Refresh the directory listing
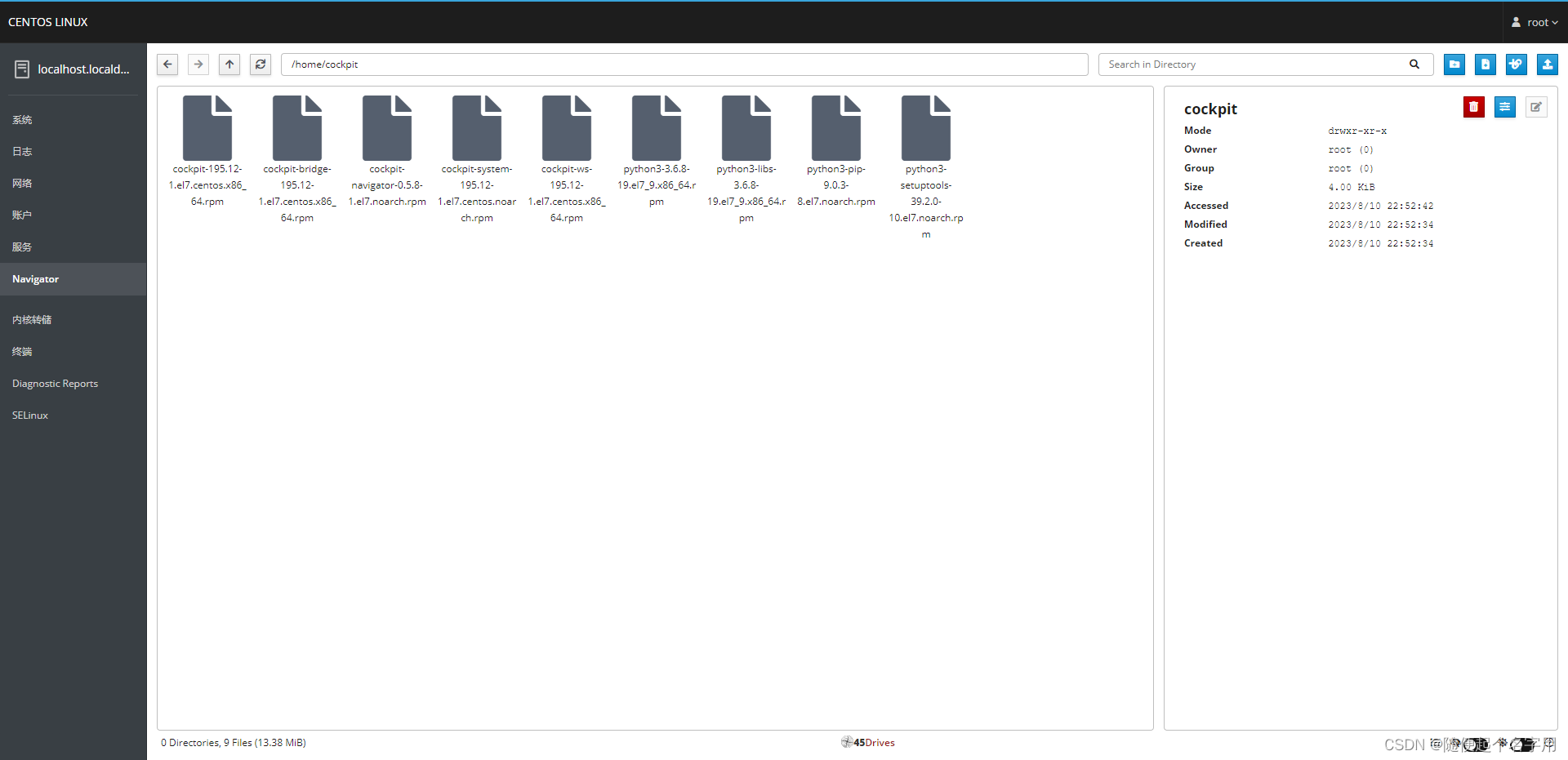The height and width of the screenshot is (760, 1568). coord(260,64)
